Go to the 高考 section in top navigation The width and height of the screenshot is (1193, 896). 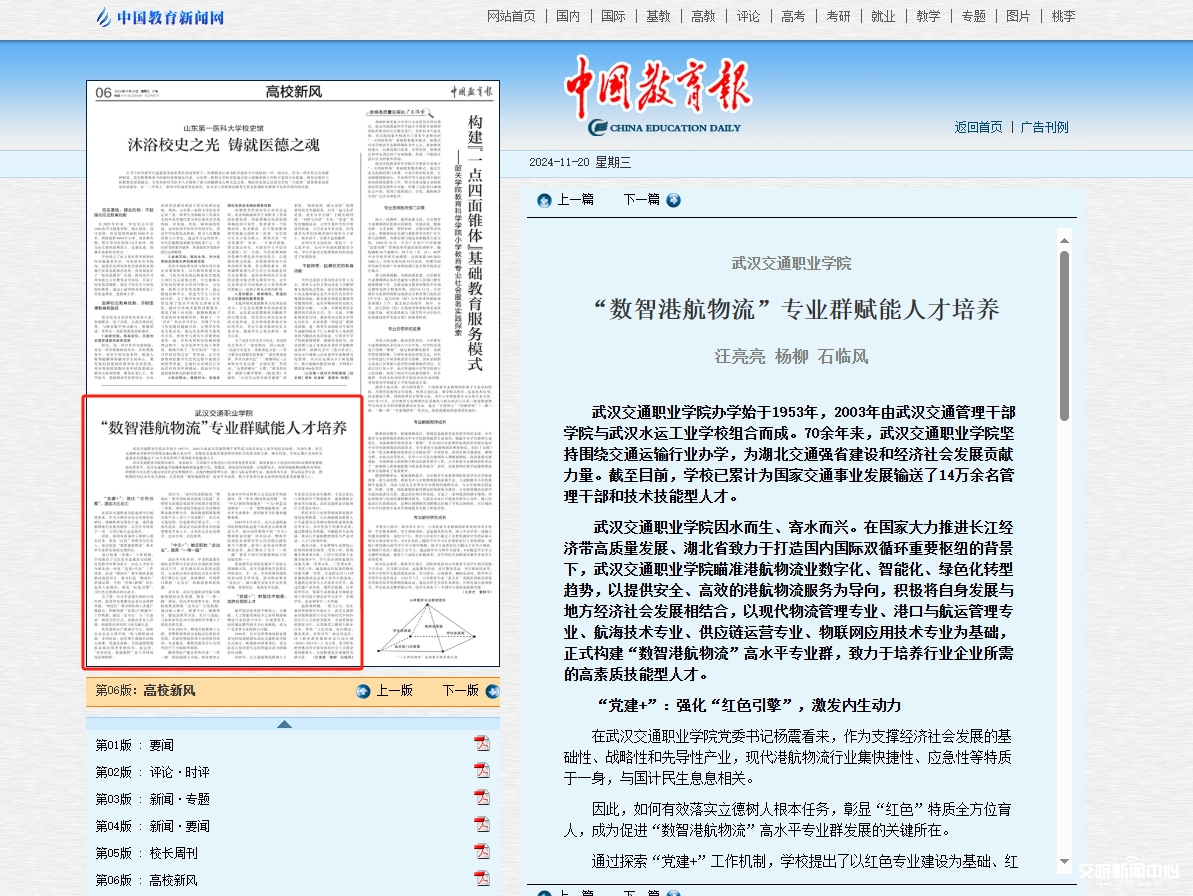(x=793, y=16)
